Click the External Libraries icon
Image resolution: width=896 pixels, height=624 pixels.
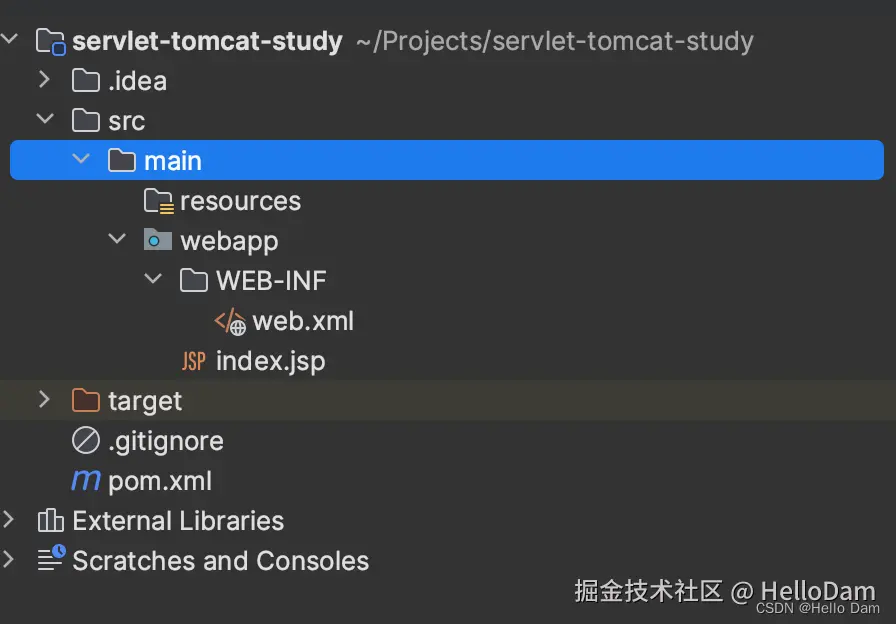point(50,521)
